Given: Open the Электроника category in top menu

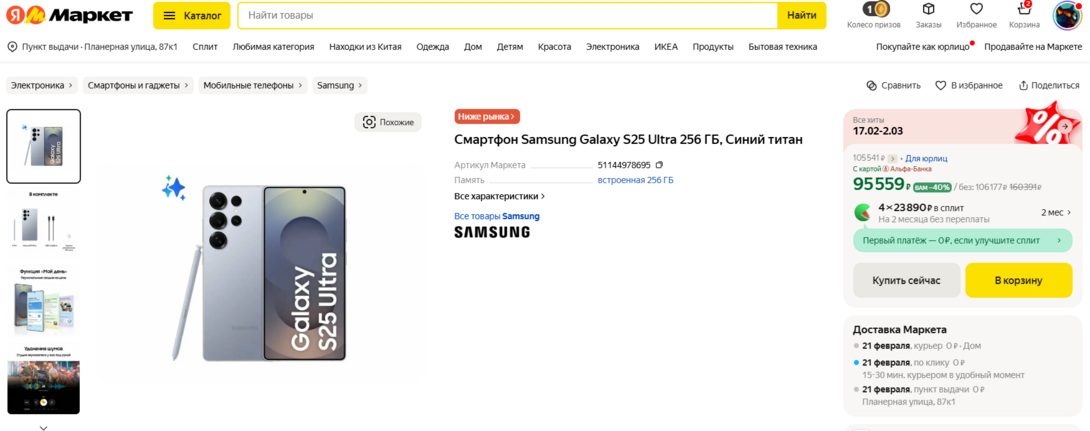Looking at the screenshot, I should pyautogui.click(x=612, y=47).
